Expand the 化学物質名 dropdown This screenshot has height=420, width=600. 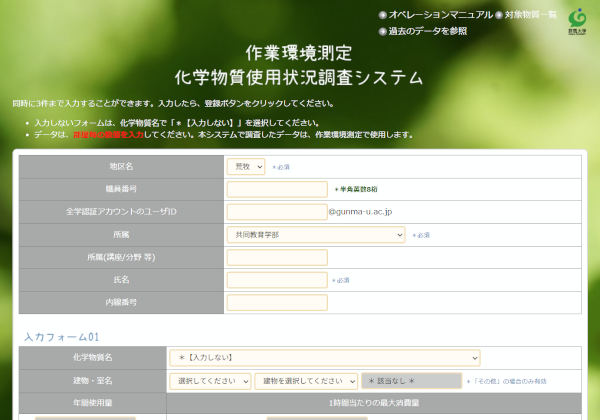pos(325,358)
